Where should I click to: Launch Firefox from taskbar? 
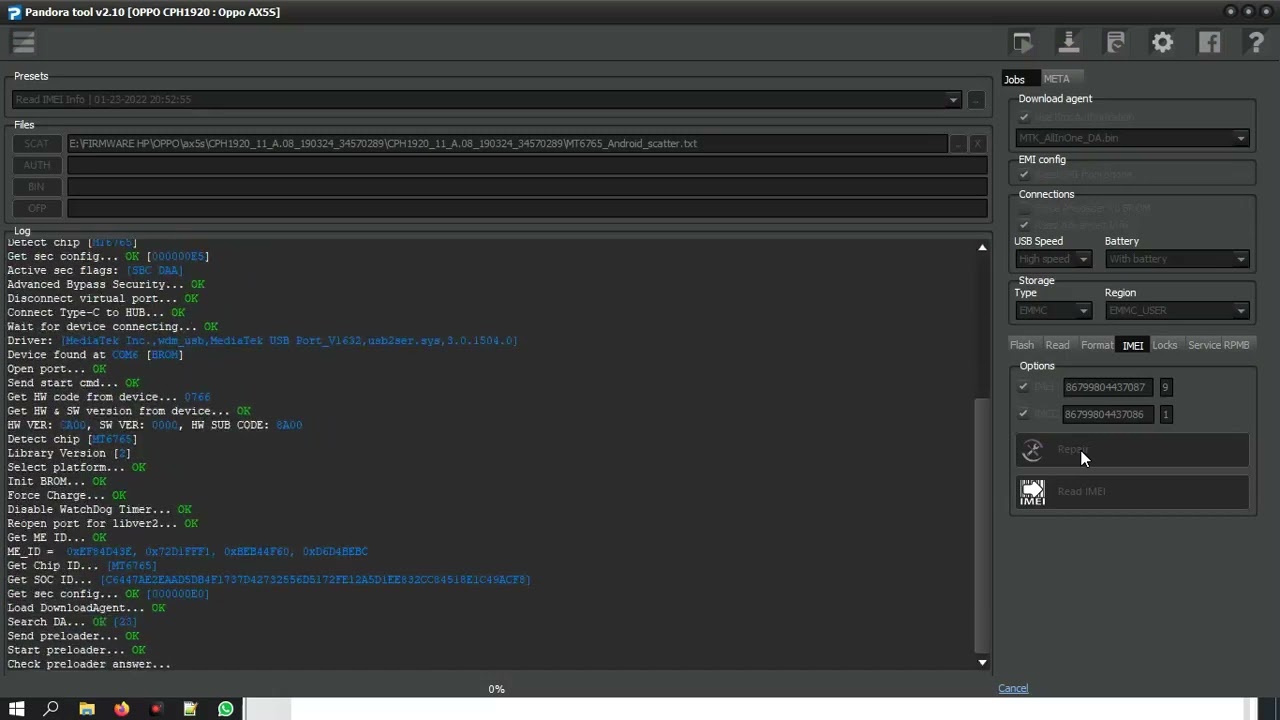pyautogui.click(x=121, y=709)
